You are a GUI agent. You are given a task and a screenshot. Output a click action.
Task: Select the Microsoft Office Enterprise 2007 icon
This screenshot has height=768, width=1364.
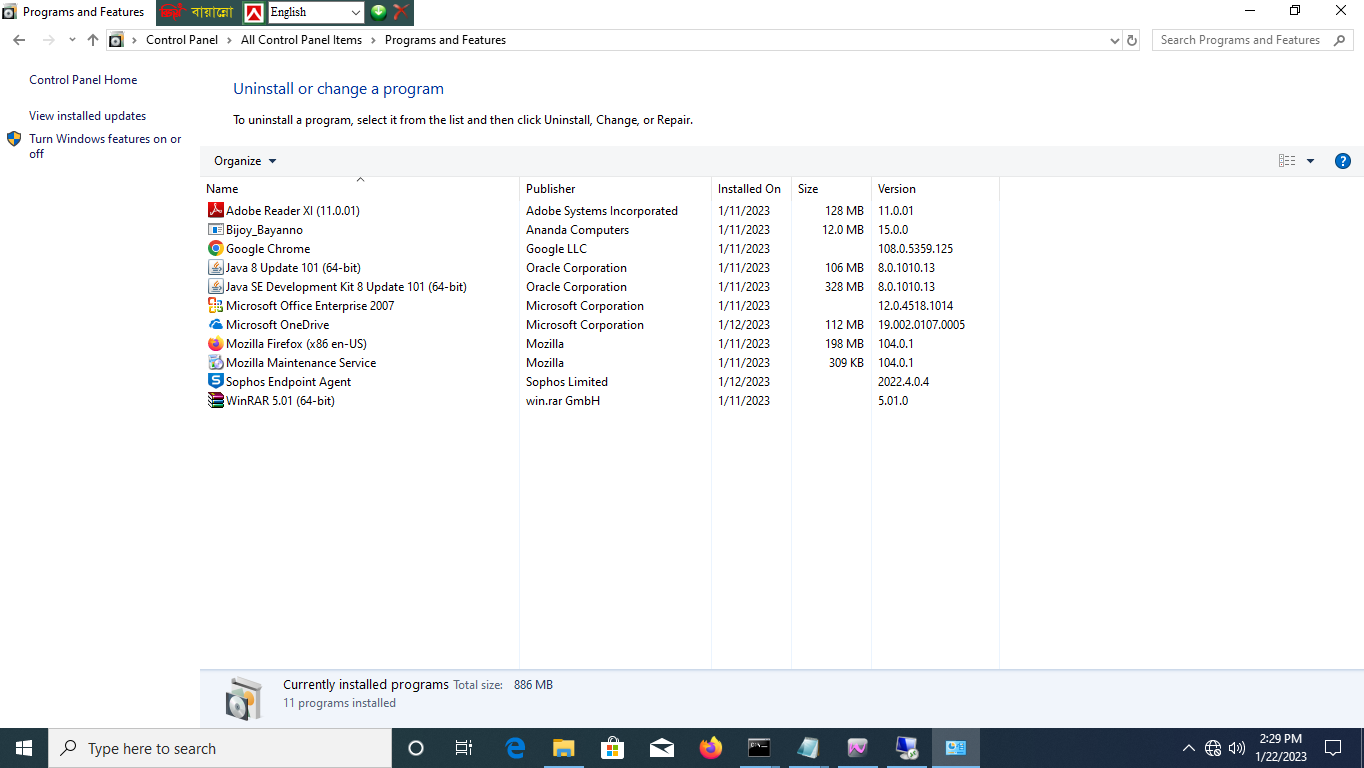pyautogui.click(x=215, y=305)
